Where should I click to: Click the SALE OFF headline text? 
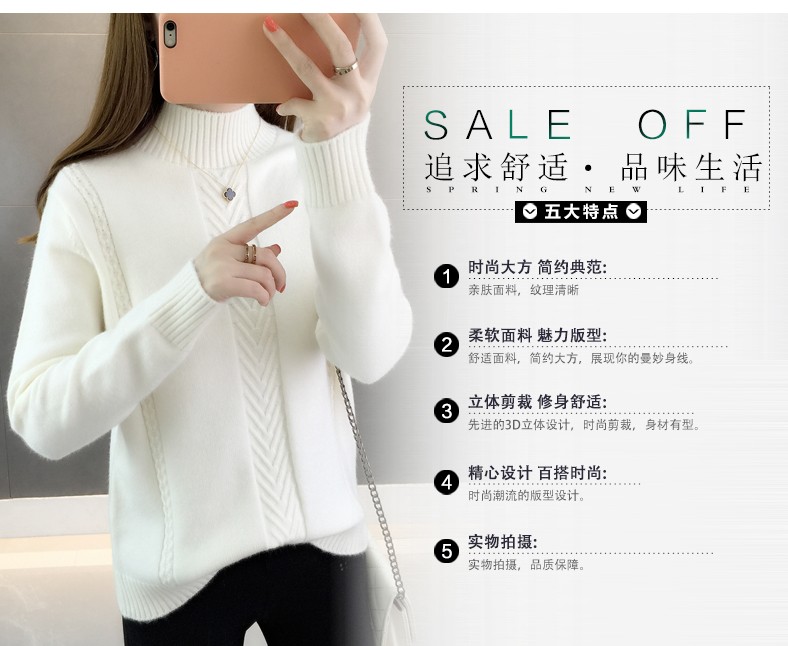point(586,124)
